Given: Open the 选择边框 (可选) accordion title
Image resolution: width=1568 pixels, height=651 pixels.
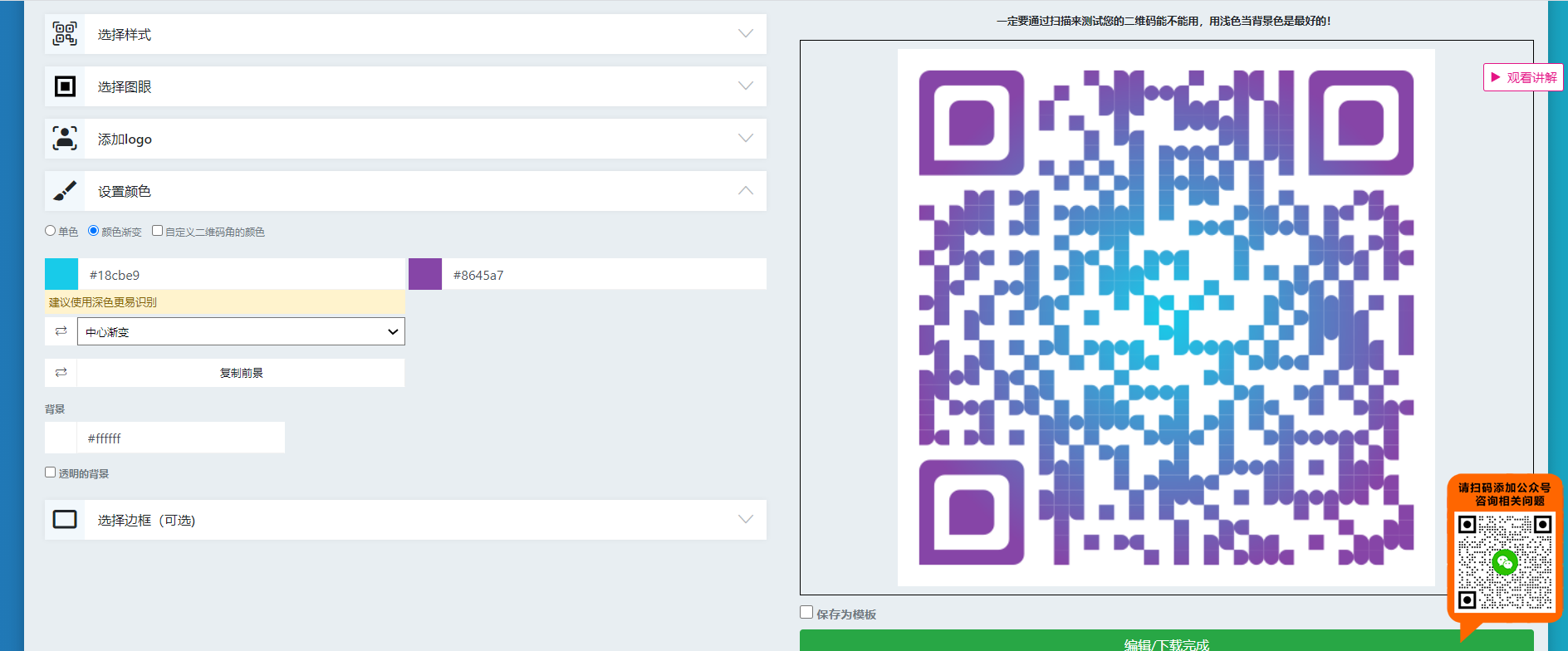Looking at the screenshot, I should pyautogui.click(x=146, y=521).
